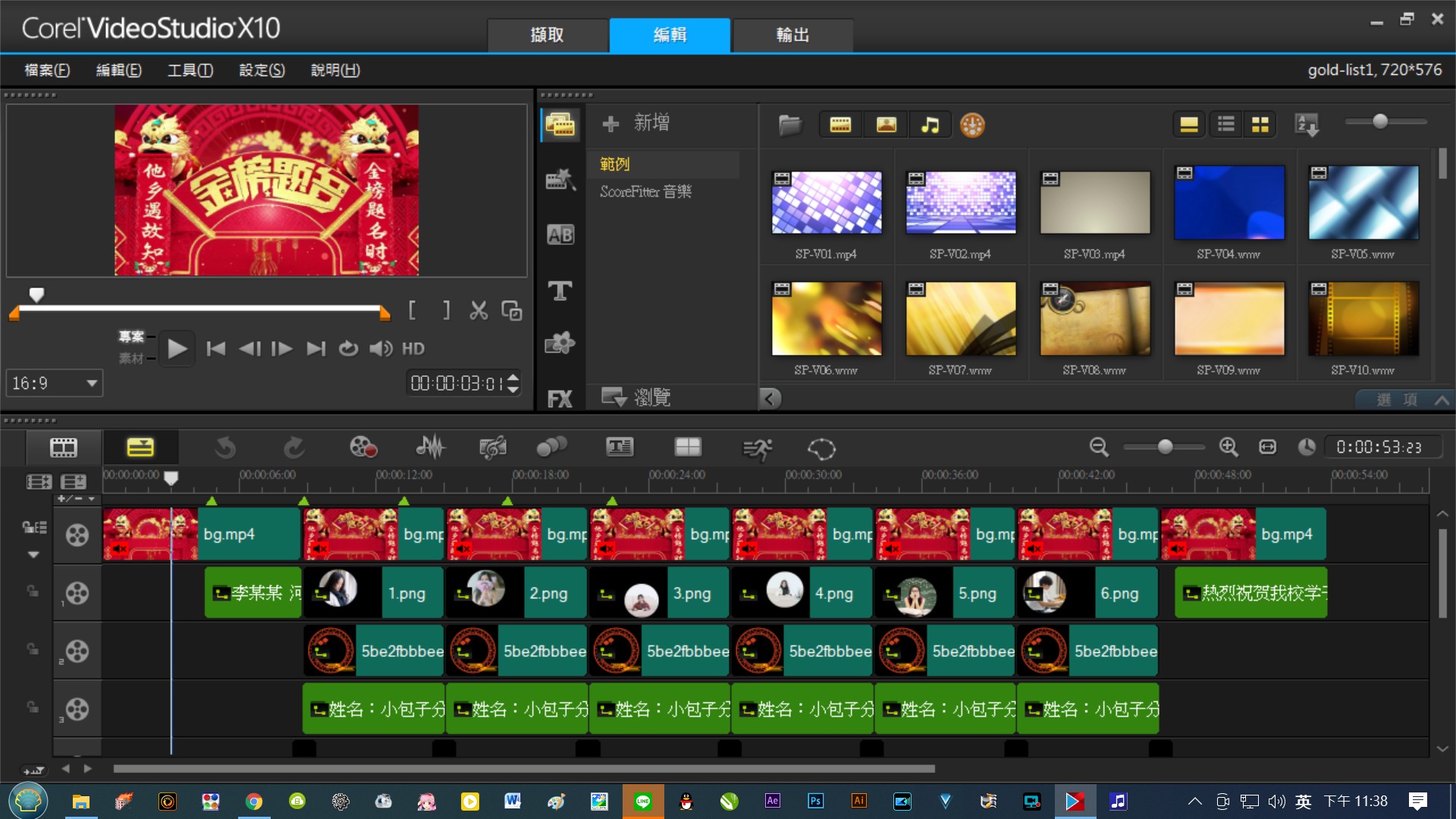The height and width of the screenshot is (819, 1456).
Task: Switch library to thumbnail grid view
Action: click(x=1260, y=125)
